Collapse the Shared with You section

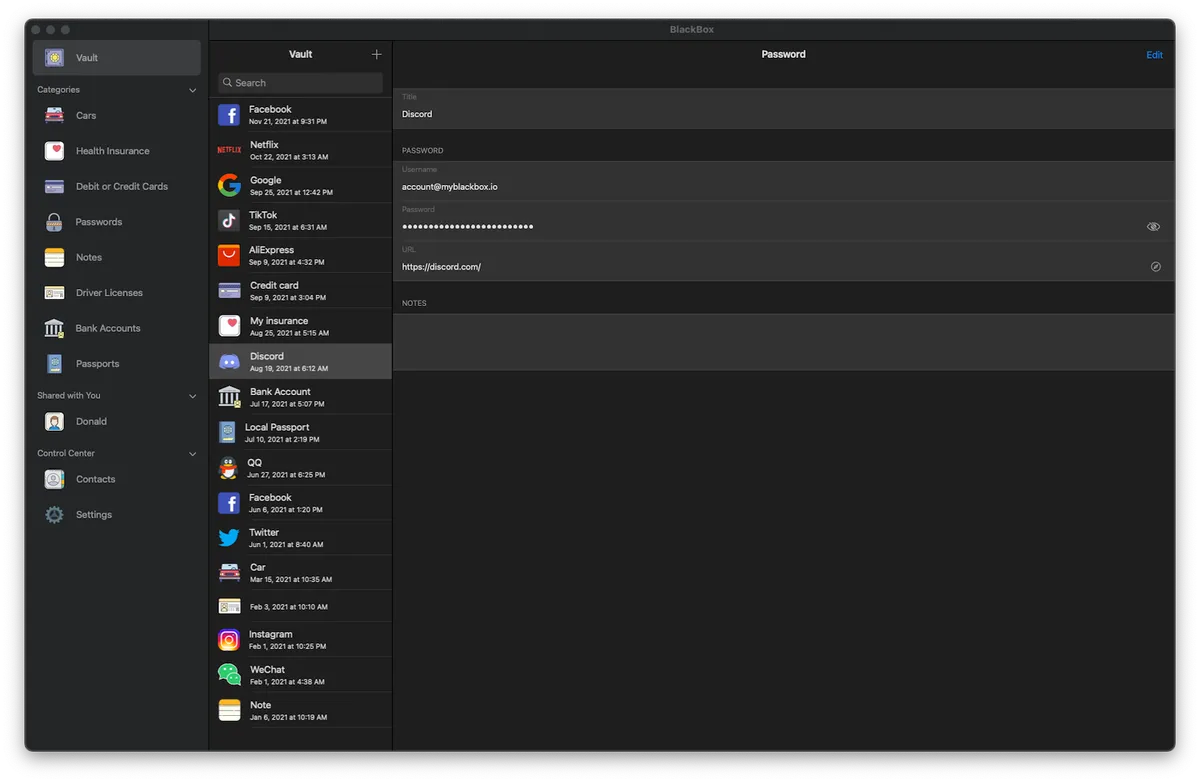click(x=191, y=395)
